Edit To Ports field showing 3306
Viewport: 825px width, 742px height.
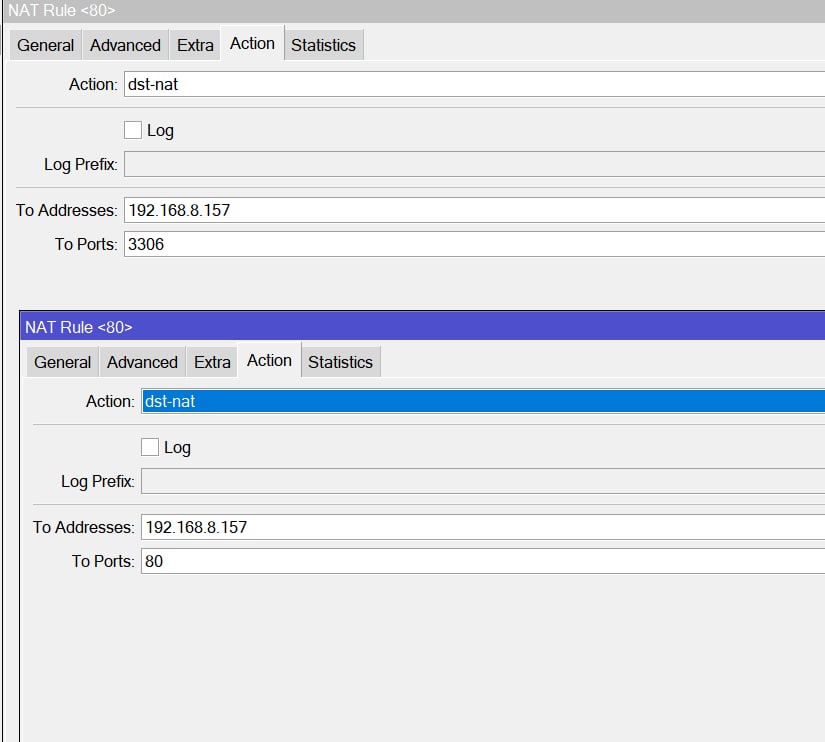click(x=474, y=244)
